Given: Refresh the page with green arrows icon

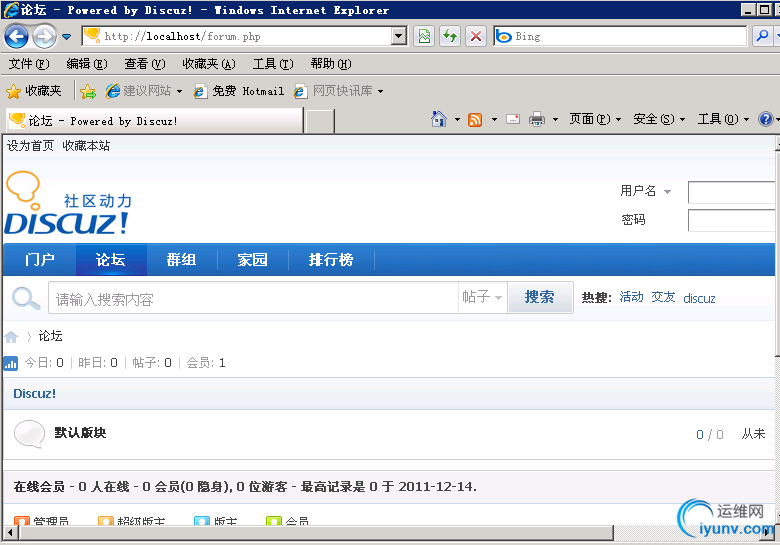Looking at the screenshot, I should pyautogui.click(x=450, y=36).
